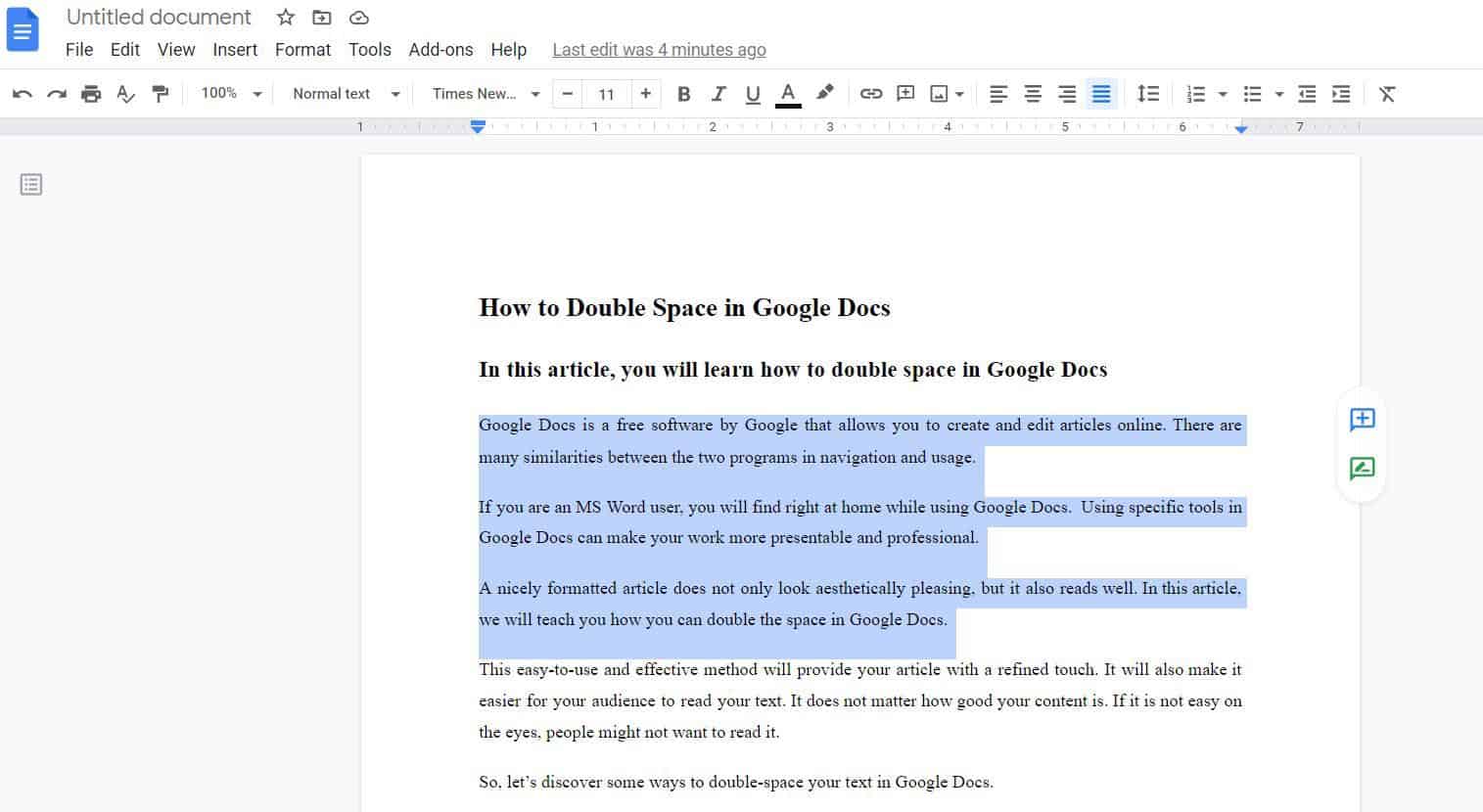Screen dimensions: 1483x812
Task: Open the highlight color picker
Action: click(825, 93)
